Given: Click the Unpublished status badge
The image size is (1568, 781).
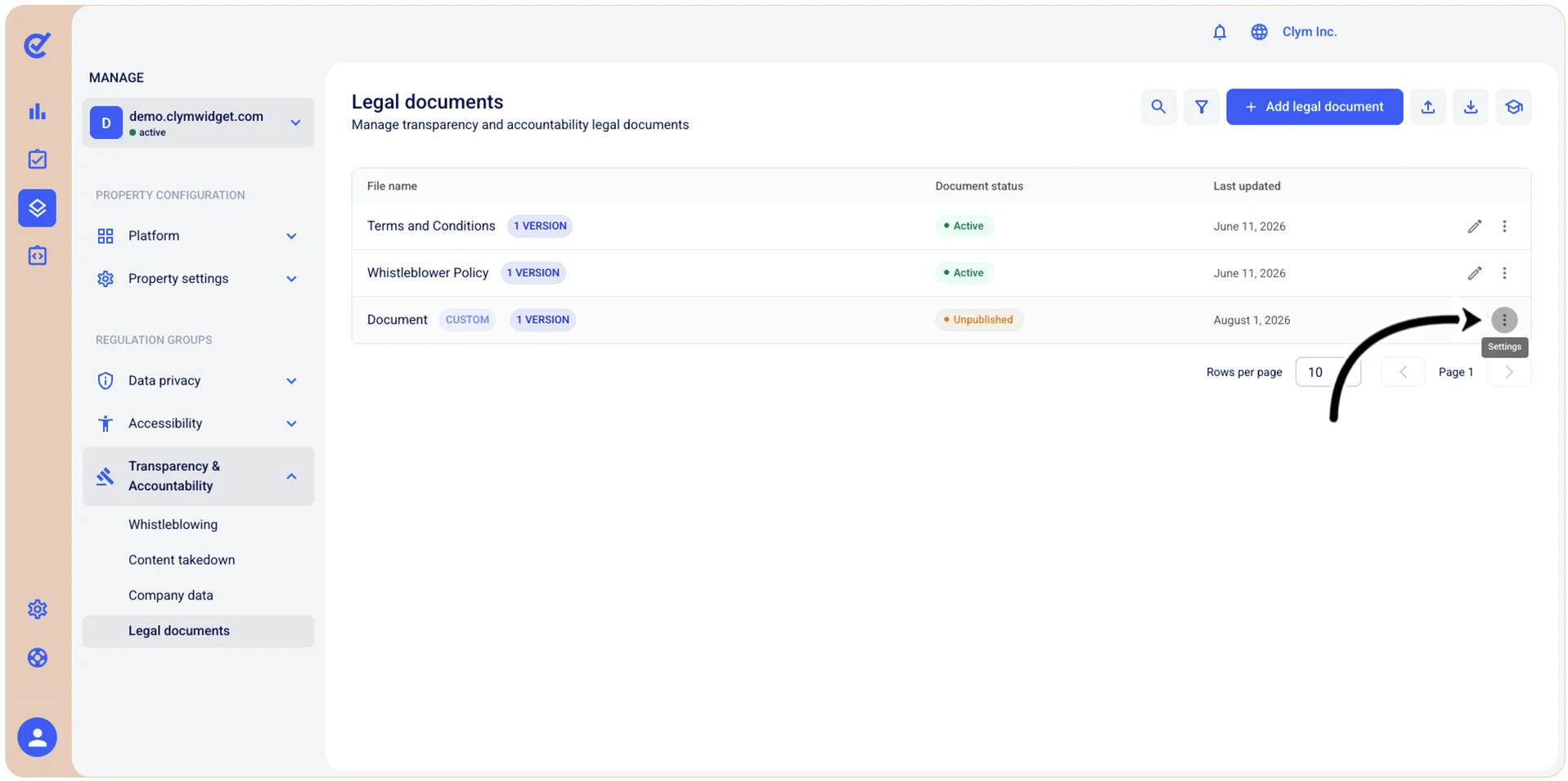Looking at the screenshot, I should (979, 320).
